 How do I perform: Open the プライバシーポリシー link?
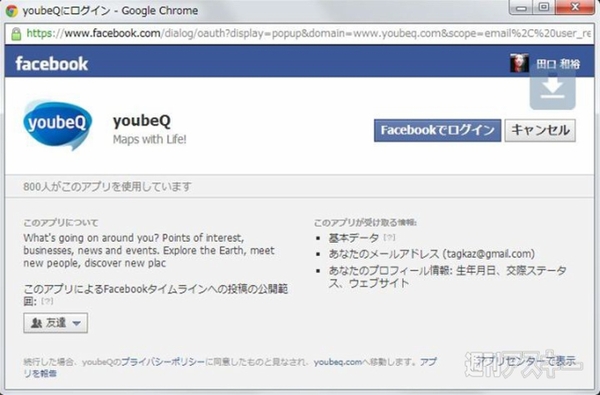[163, 362]
